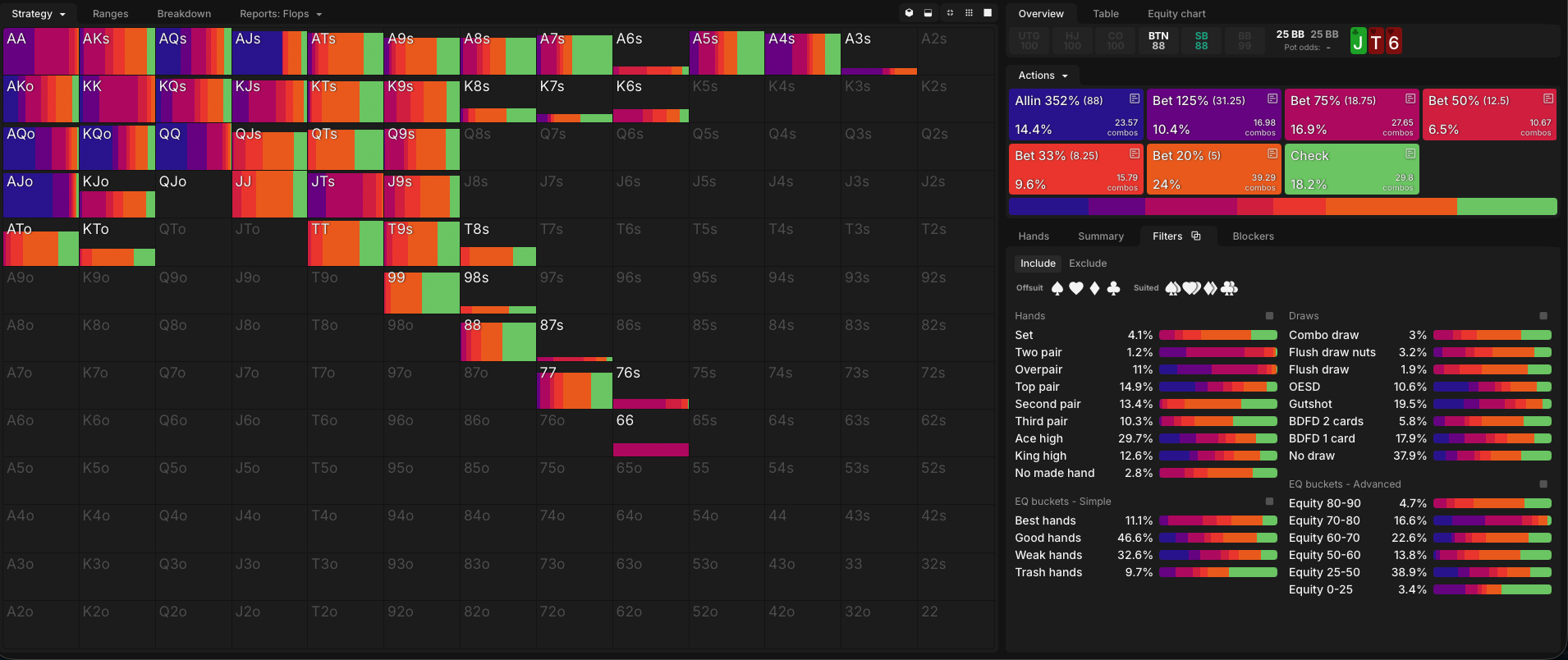
Task: Click the 3D cube view icon
Action: [x=909, y=13]
